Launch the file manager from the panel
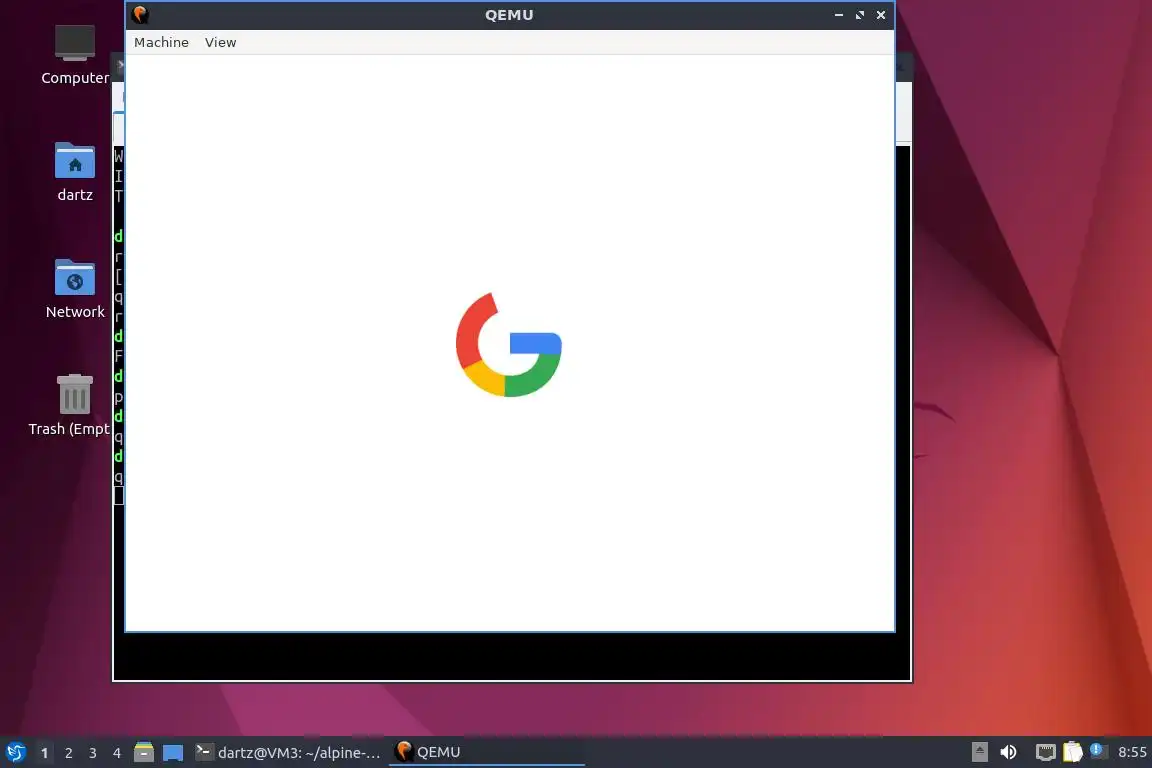Screen dimensions: 1152x768 [x=144, y=752]
